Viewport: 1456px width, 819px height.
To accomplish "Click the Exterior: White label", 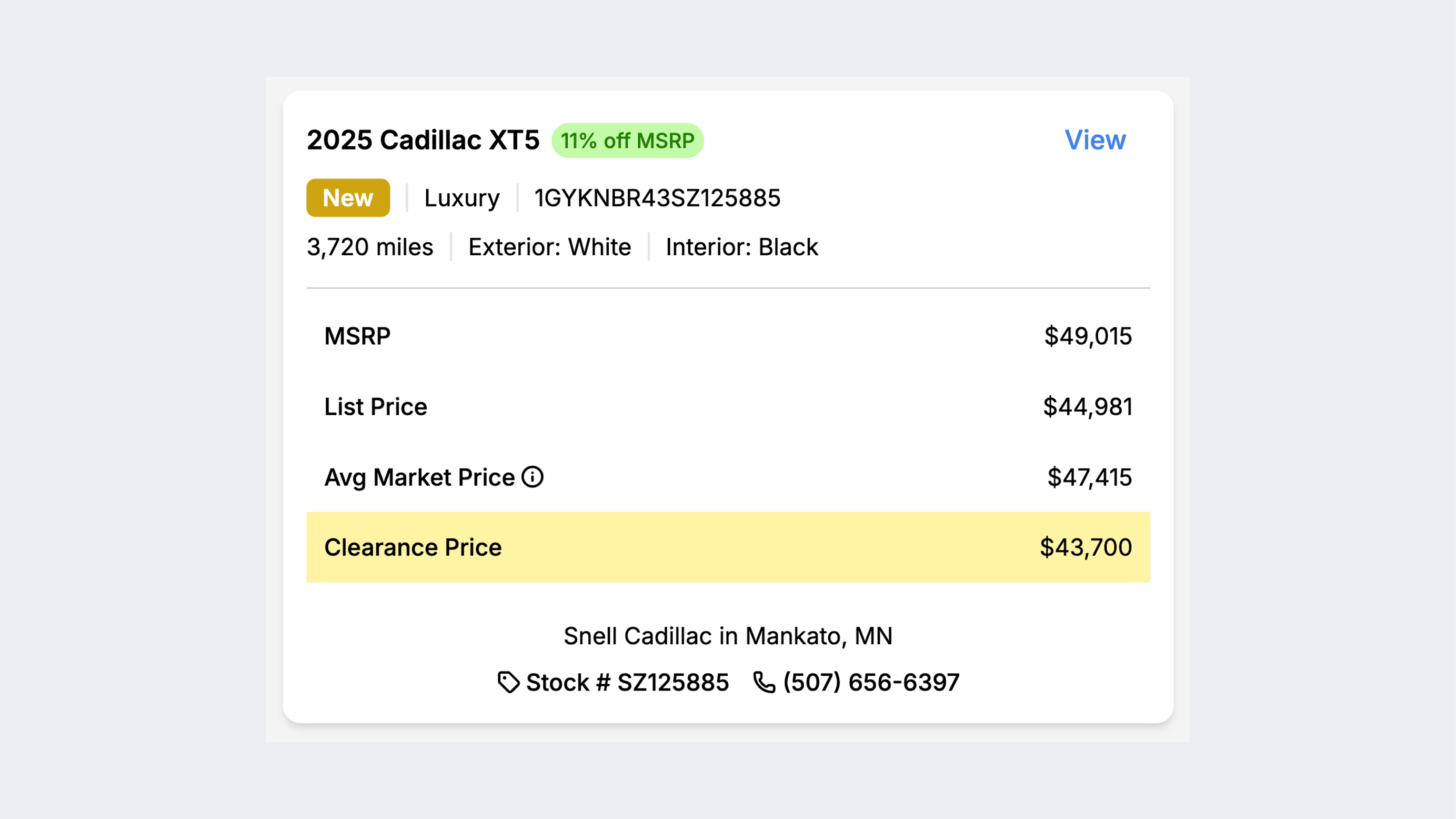I will (x=549, y=247).
